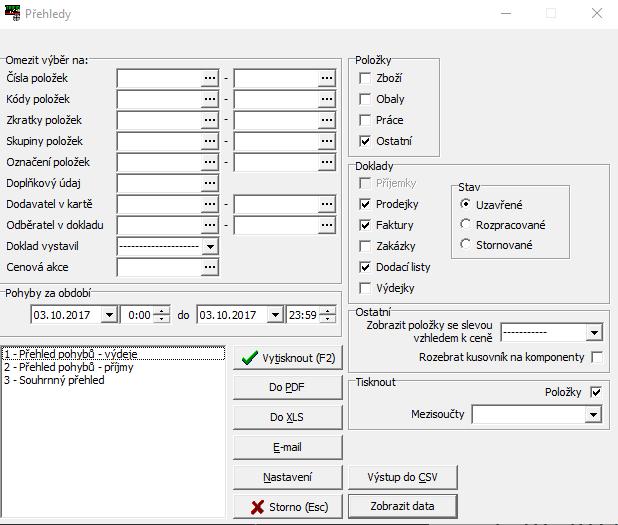
Task: Export report with Do XLS button
Action: pos(288,417)
